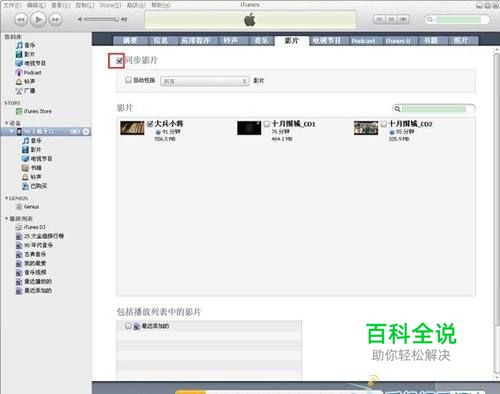The height and width of the screenshot is (394, 500).
Task: Toggle the 同步影片 (Sync Movies) checkbox
Action: tap(119, 61)
